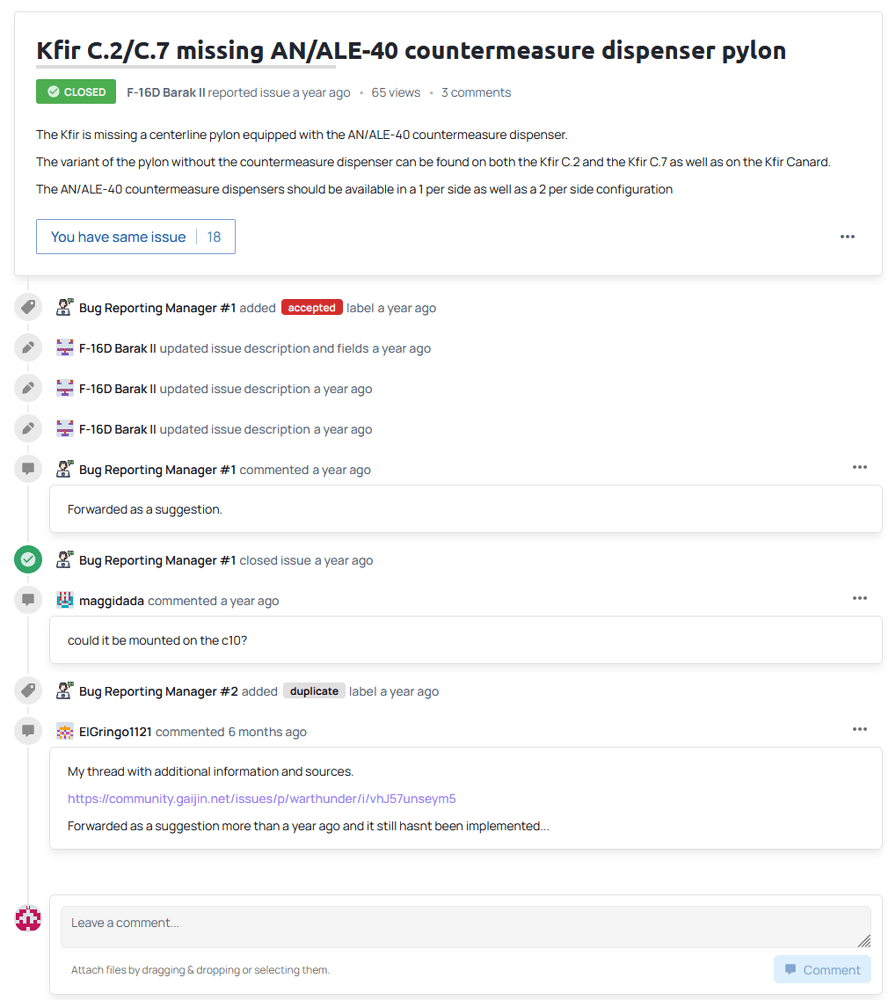Click the 'You have same issue' button
The width and height of the screenshot is (896, 1000).
136,237
